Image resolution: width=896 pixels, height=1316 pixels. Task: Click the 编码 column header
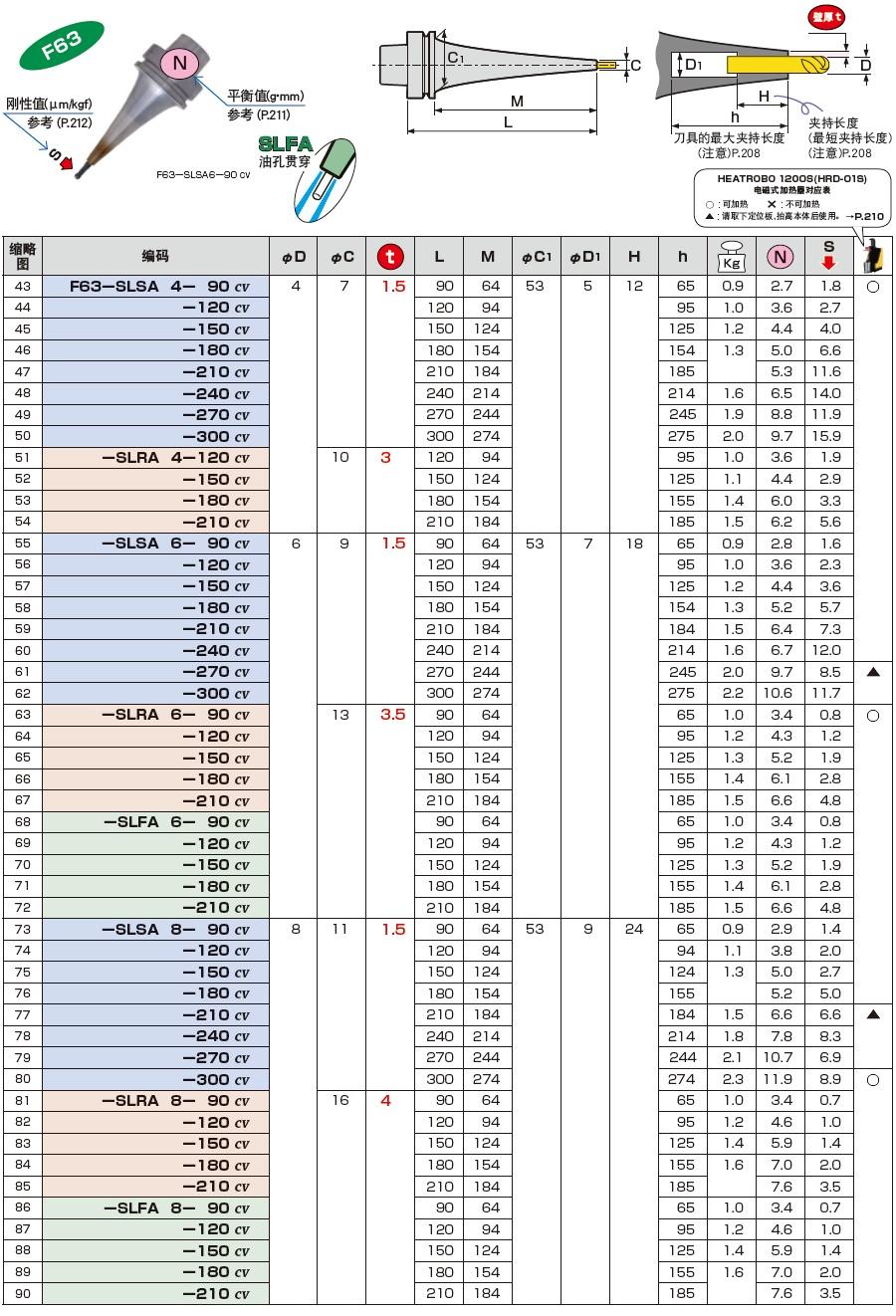click(x=155, y=256)
